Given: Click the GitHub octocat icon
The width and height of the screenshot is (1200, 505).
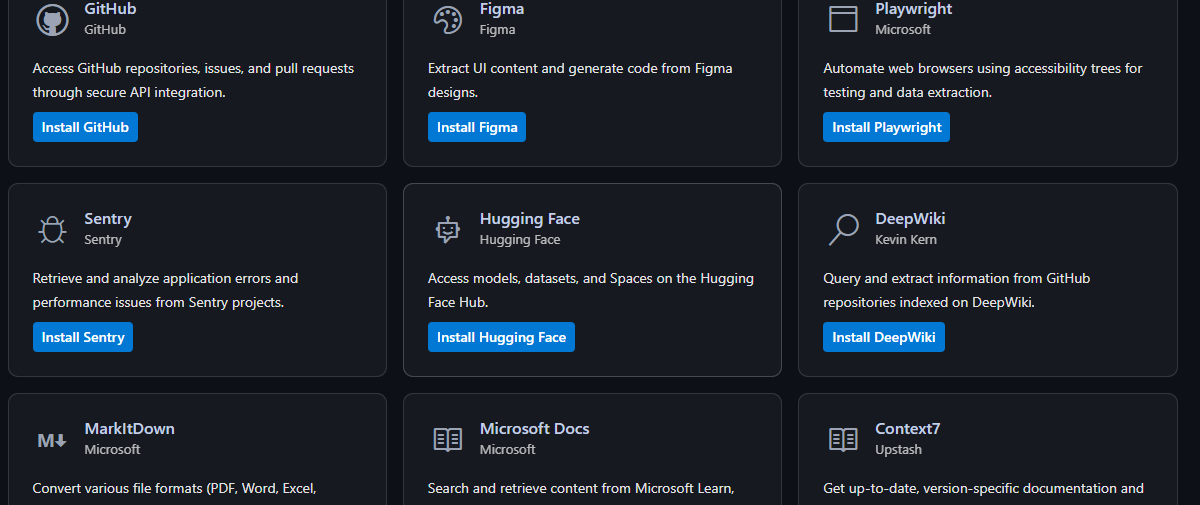Looking at the screenshot, I should tap(52, 19).
